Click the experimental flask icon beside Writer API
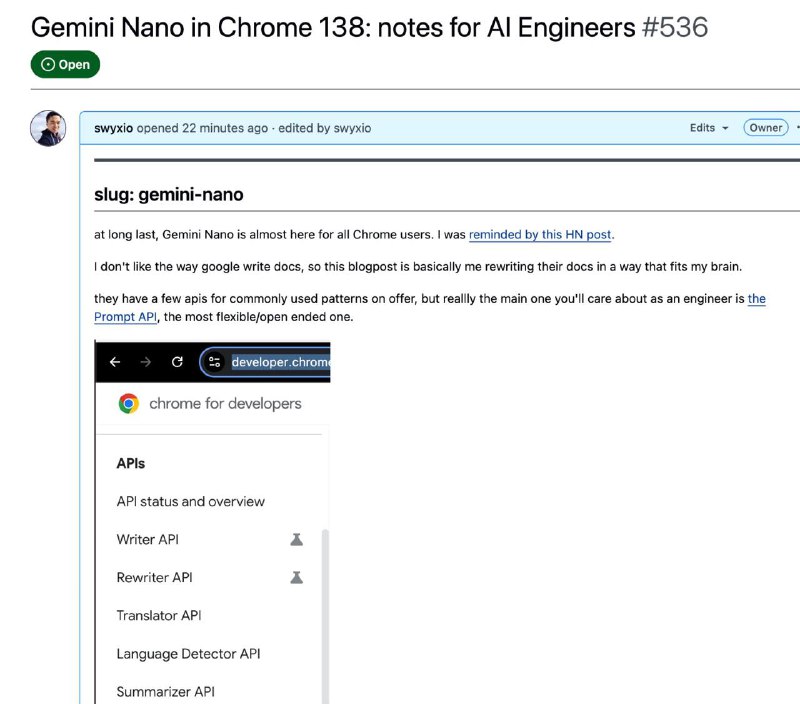The height and width of the screenshot is (704, 800). coord(296,539)
